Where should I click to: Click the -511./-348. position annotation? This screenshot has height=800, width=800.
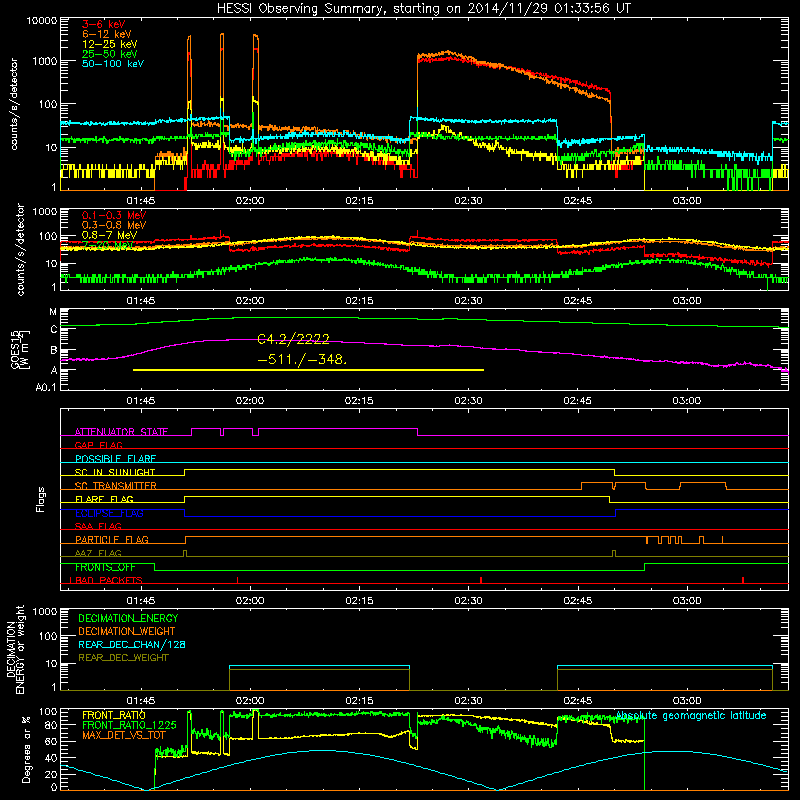tap(302, 359)
